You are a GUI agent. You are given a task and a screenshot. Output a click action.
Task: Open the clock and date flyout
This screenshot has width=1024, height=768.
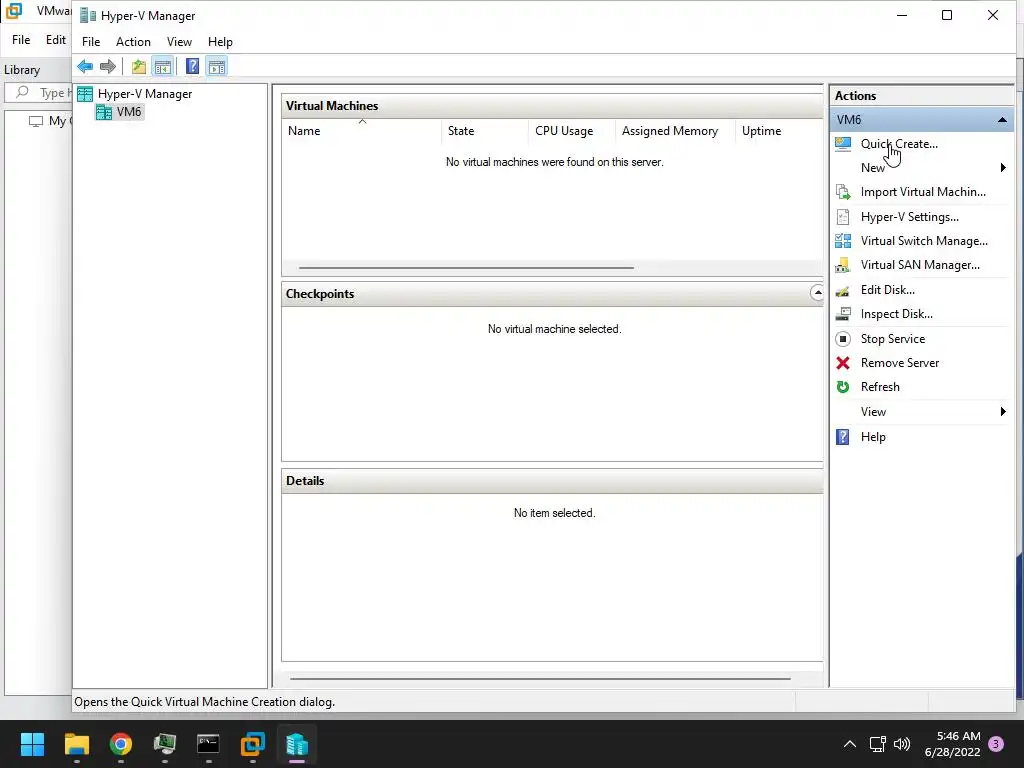coord(952,744)
